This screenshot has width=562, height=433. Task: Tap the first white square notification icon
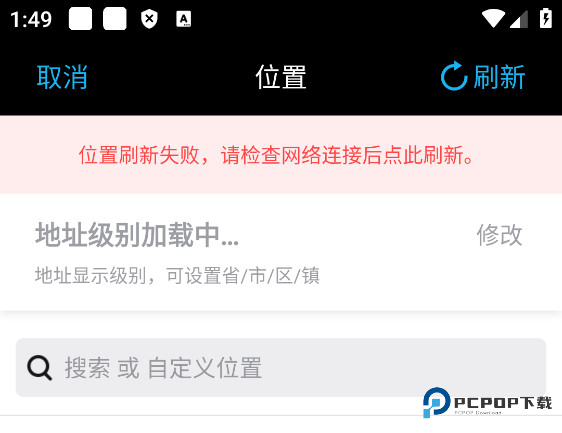coord(80,18)
